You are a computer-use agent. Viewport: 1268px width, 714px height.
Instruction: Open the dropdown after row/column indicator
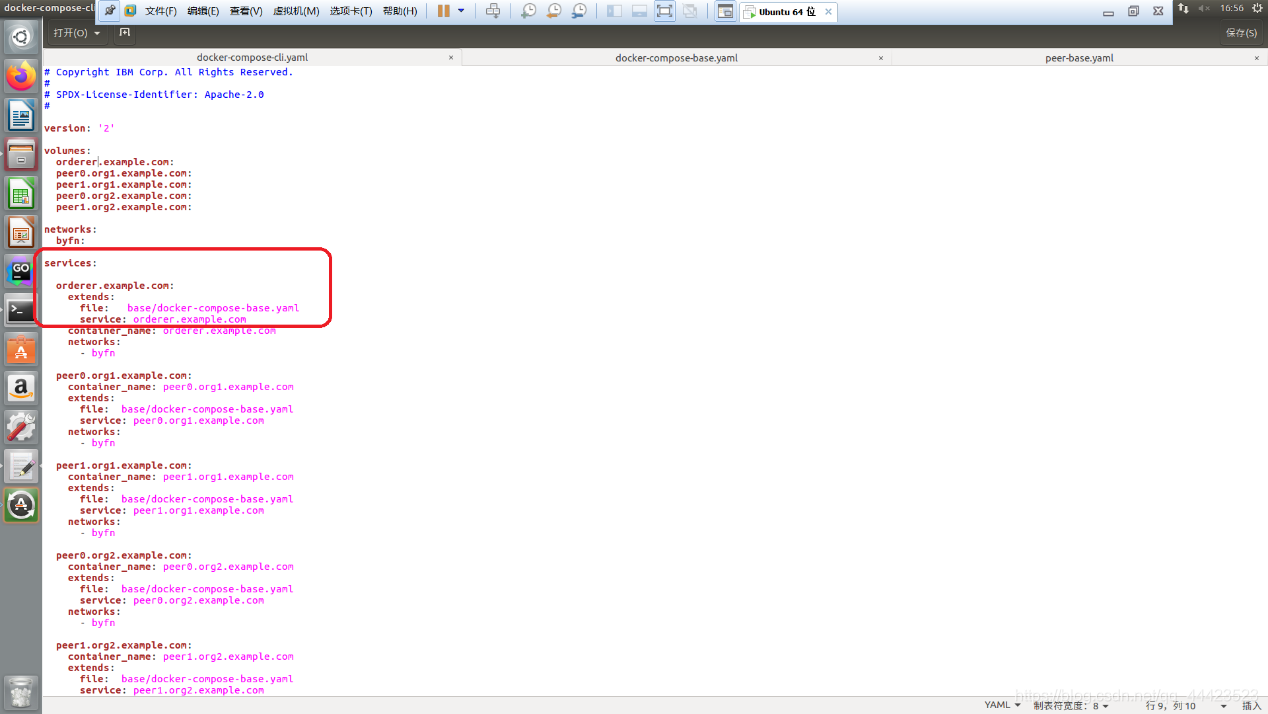1224,706
